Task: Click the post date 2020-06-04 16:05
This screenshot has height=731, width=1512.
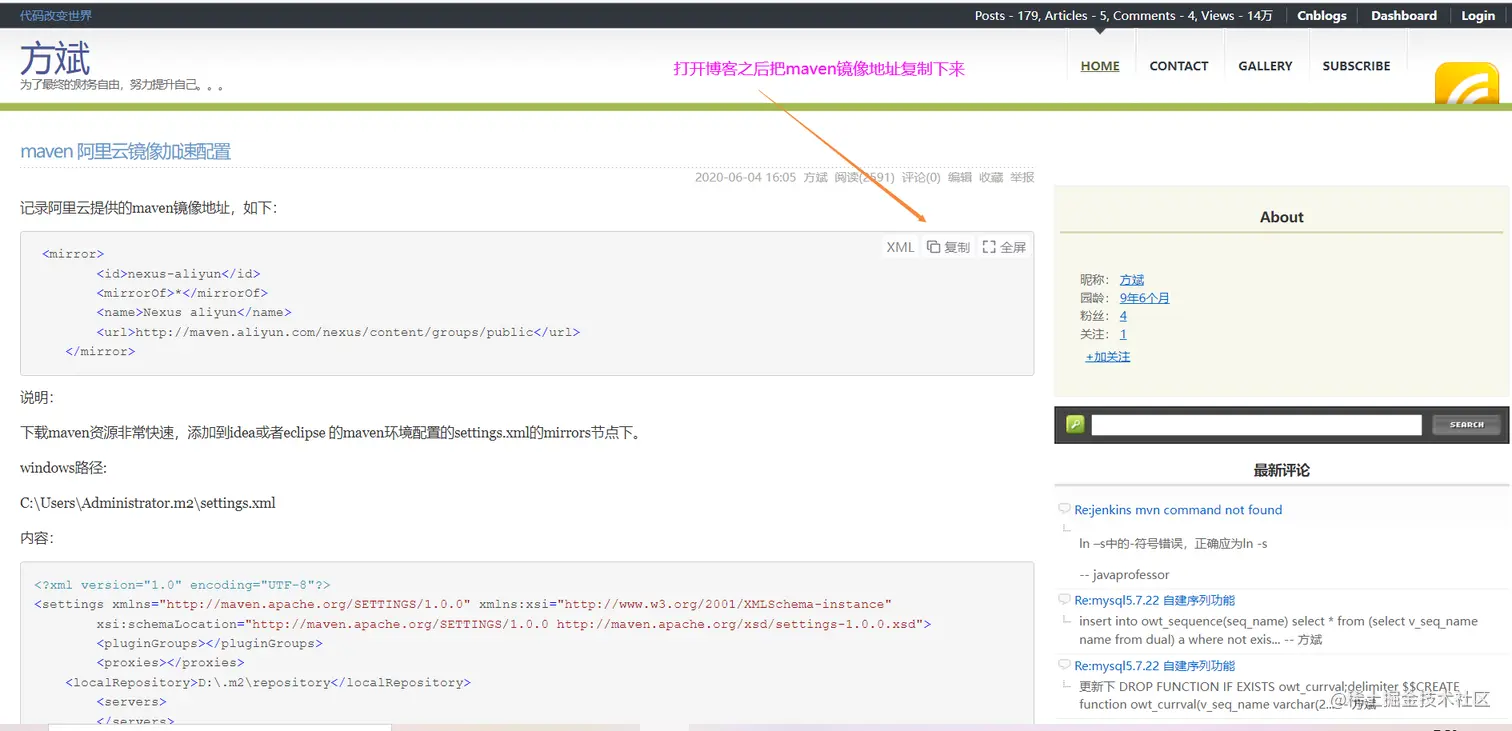Action: point(745,177)
